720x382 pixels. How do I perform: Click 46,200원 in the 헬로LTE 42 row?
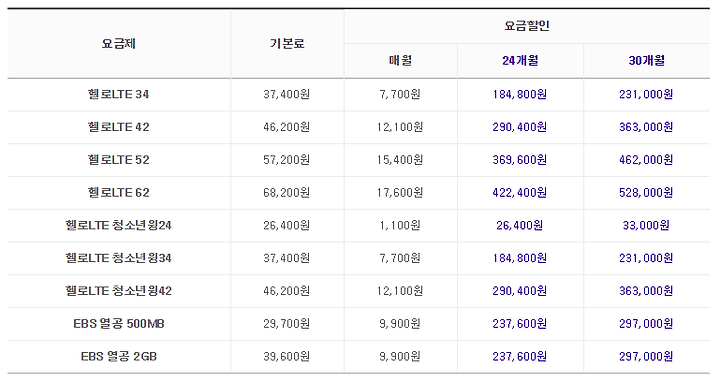(x=287, y=127)
